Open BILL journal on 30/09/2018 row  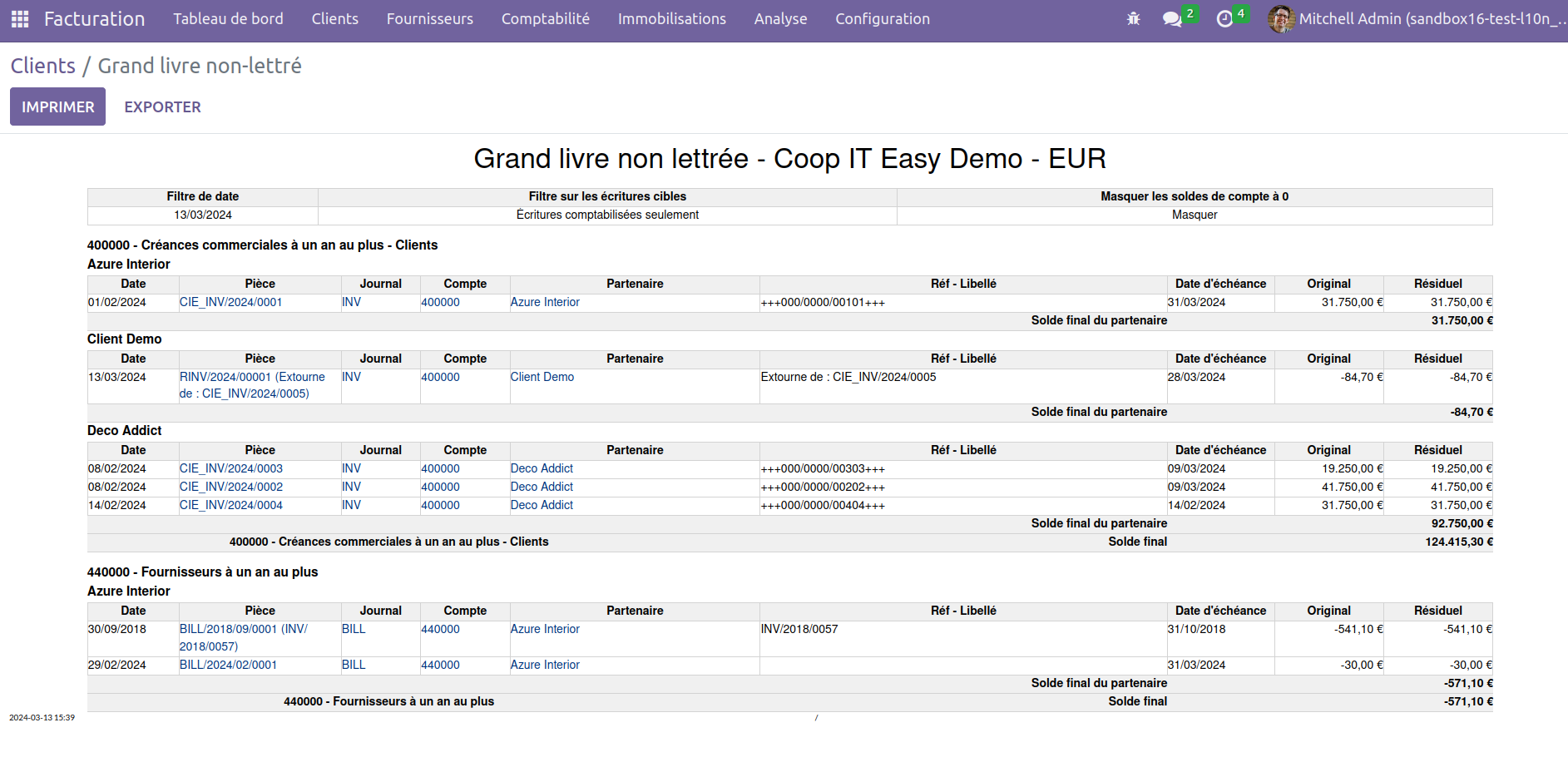(354, 629)
